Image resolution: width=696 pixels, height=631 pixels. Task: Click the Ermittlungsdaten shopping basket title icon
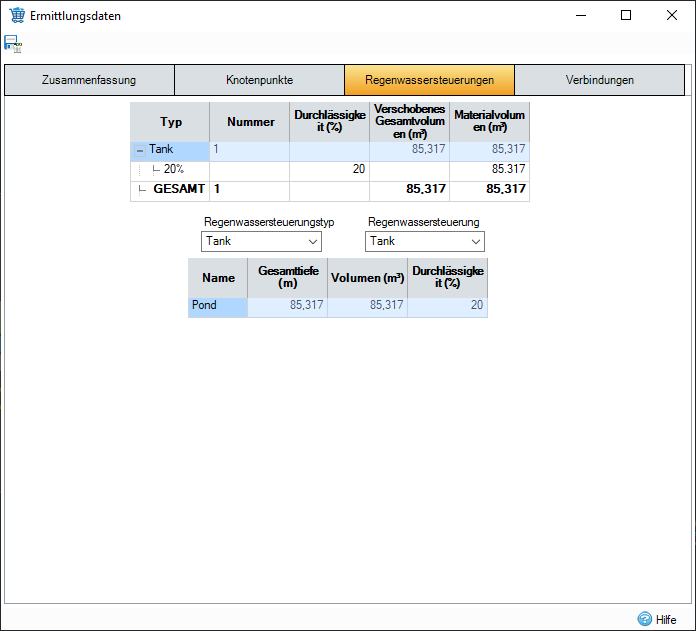17,15
